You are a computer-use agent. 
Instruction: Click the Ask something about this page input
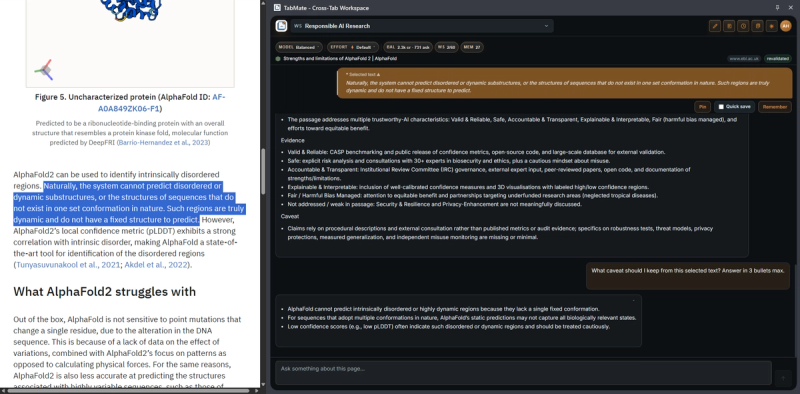coord(523,373)
